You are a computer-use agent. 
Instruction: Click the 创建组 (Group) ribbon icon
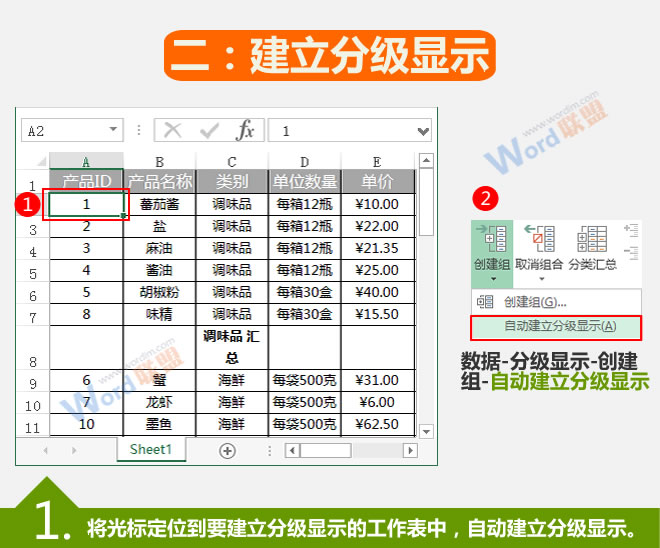[491, 241]
